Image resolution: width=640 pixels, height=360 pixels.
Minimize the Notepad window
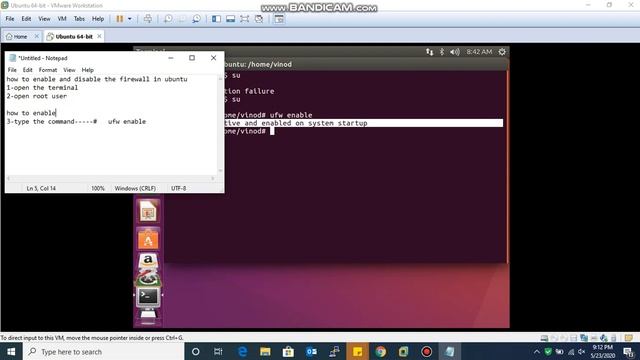171,58
